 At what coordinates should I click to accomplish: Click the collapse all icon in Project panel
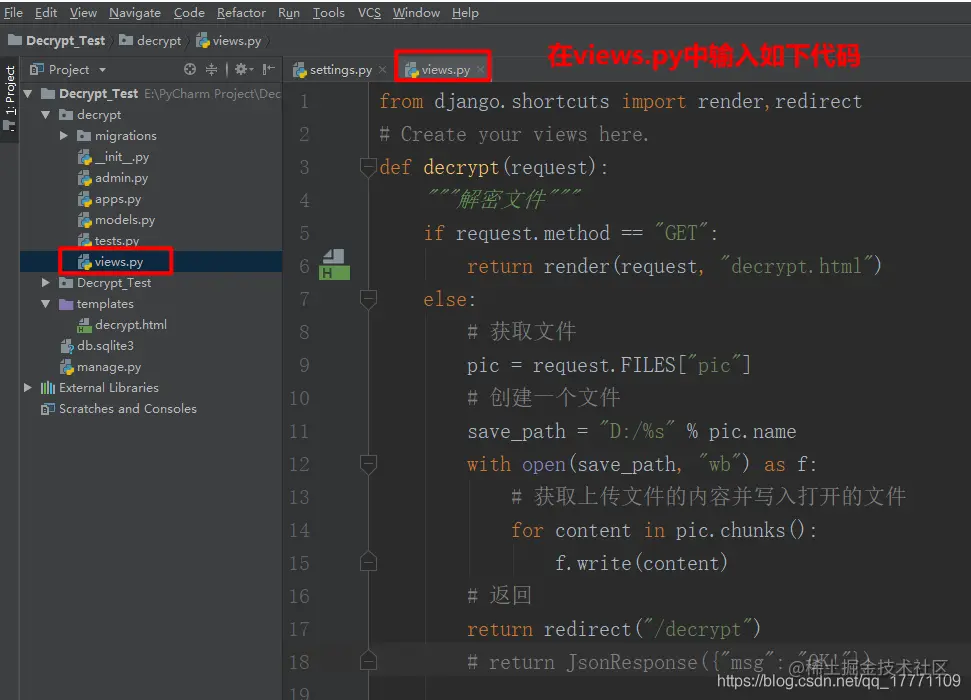(x=211, y=69)
